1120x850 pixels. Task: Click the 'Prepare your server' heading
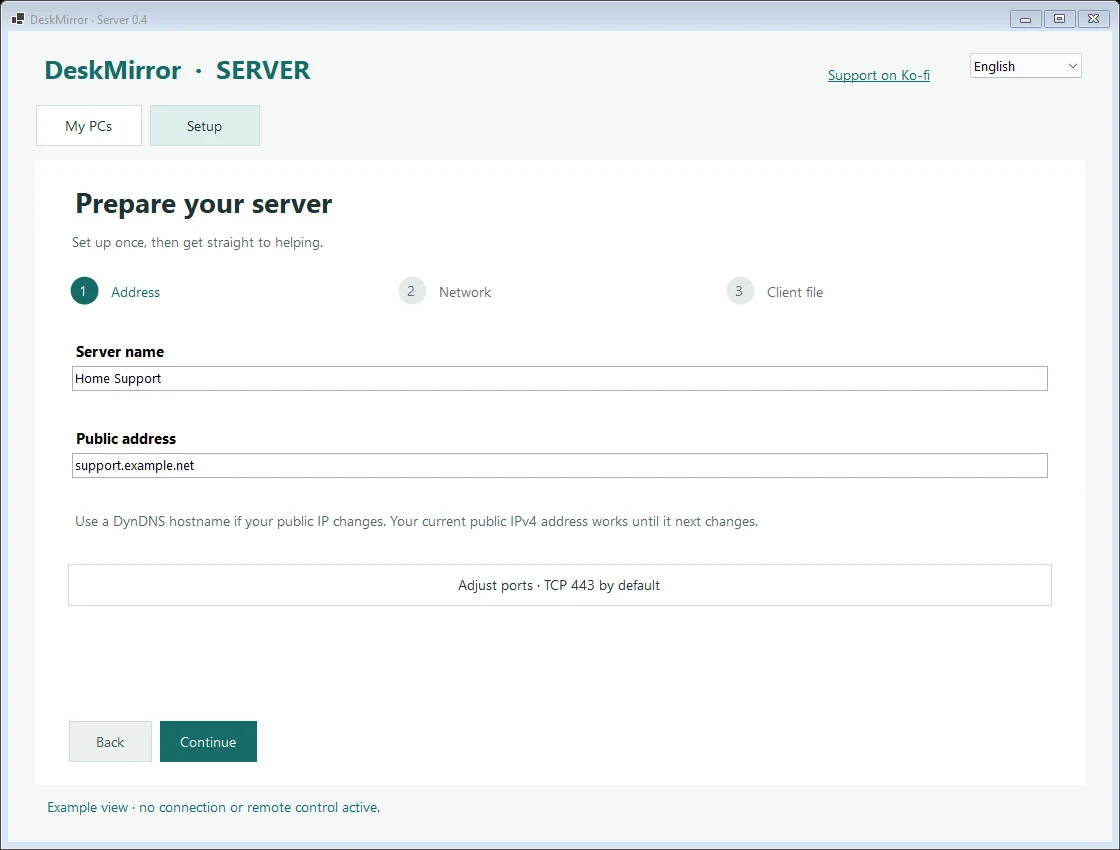point(204,204)
